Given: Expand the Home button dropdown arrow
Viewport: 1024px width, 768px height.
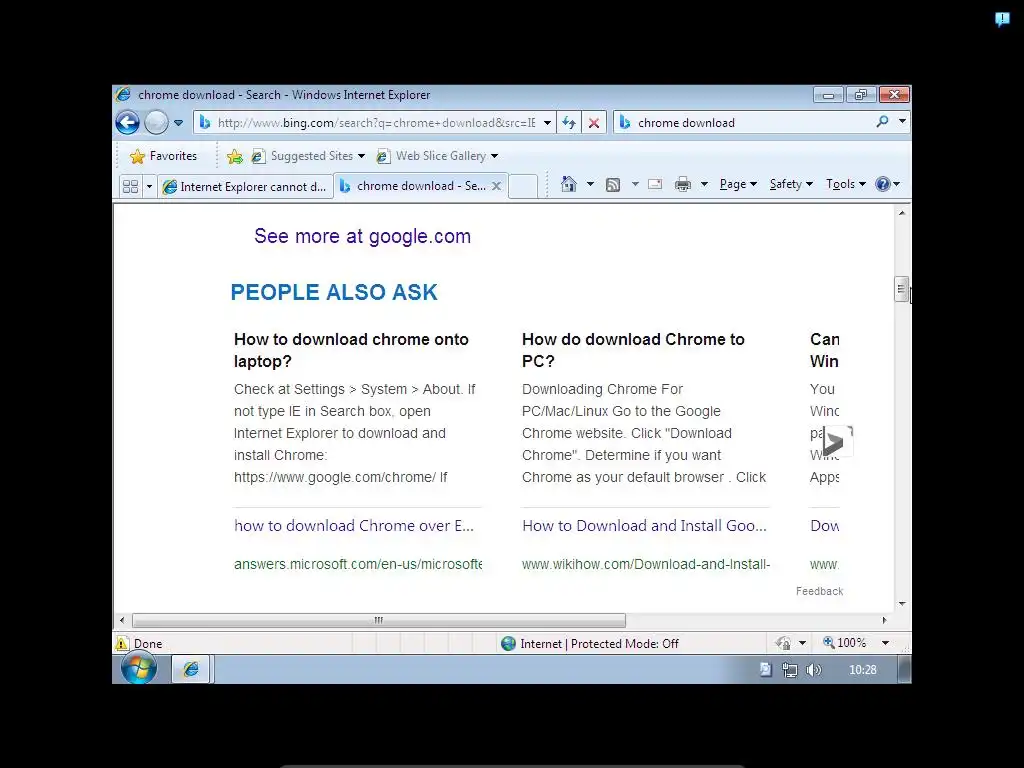Looking at the screenshot, I should 590,184.
